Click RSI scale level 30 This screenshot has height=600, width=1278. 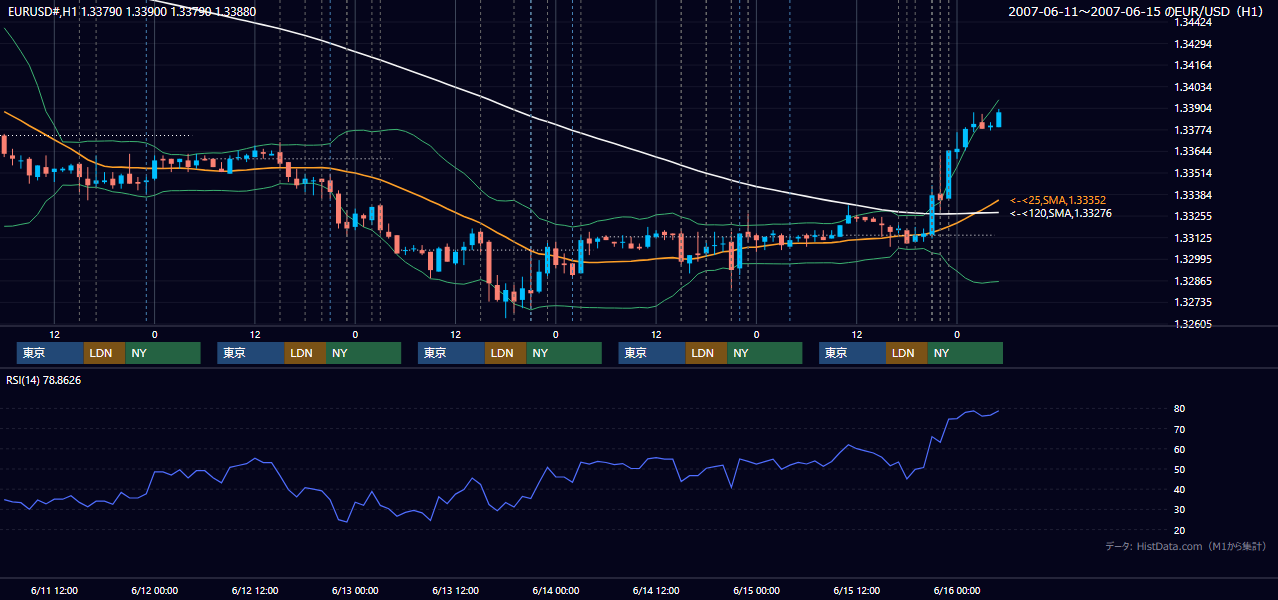[x=1180, y=510]
